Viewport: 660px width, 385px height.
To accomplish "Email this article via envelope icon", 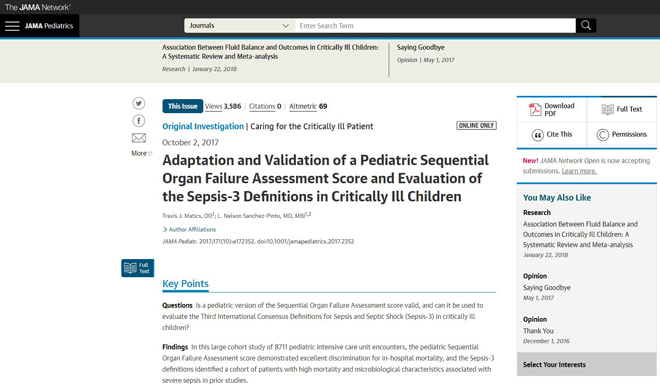I will [138, 138].
